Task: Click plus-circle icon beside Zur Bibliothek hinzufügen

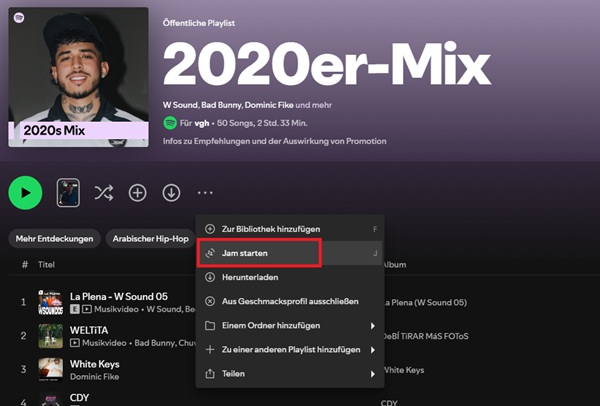Action: click(210, 229)
